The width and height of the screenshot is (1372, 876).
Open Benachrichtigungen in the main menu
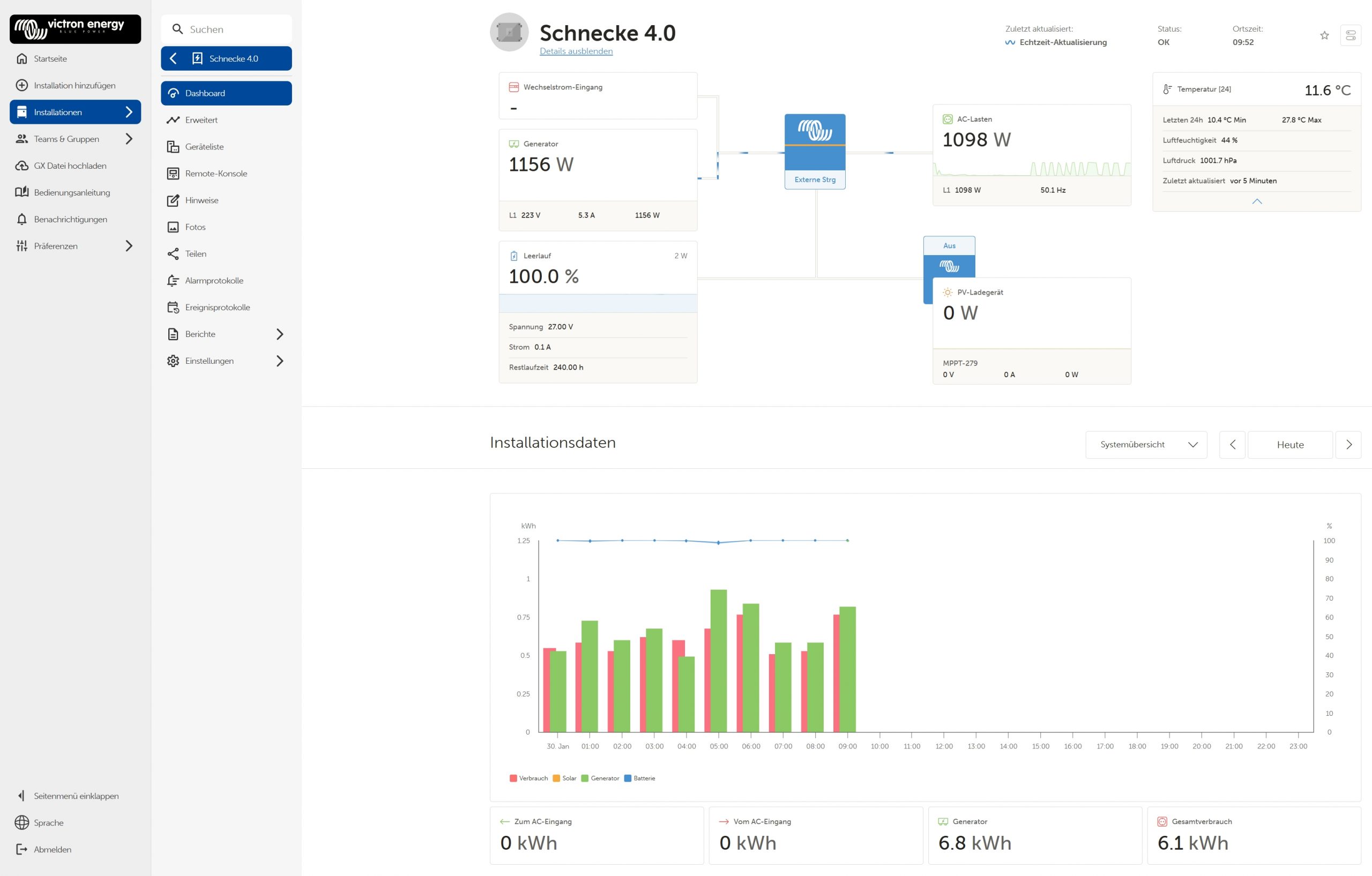pyautogui.click(x=70, y=219)
